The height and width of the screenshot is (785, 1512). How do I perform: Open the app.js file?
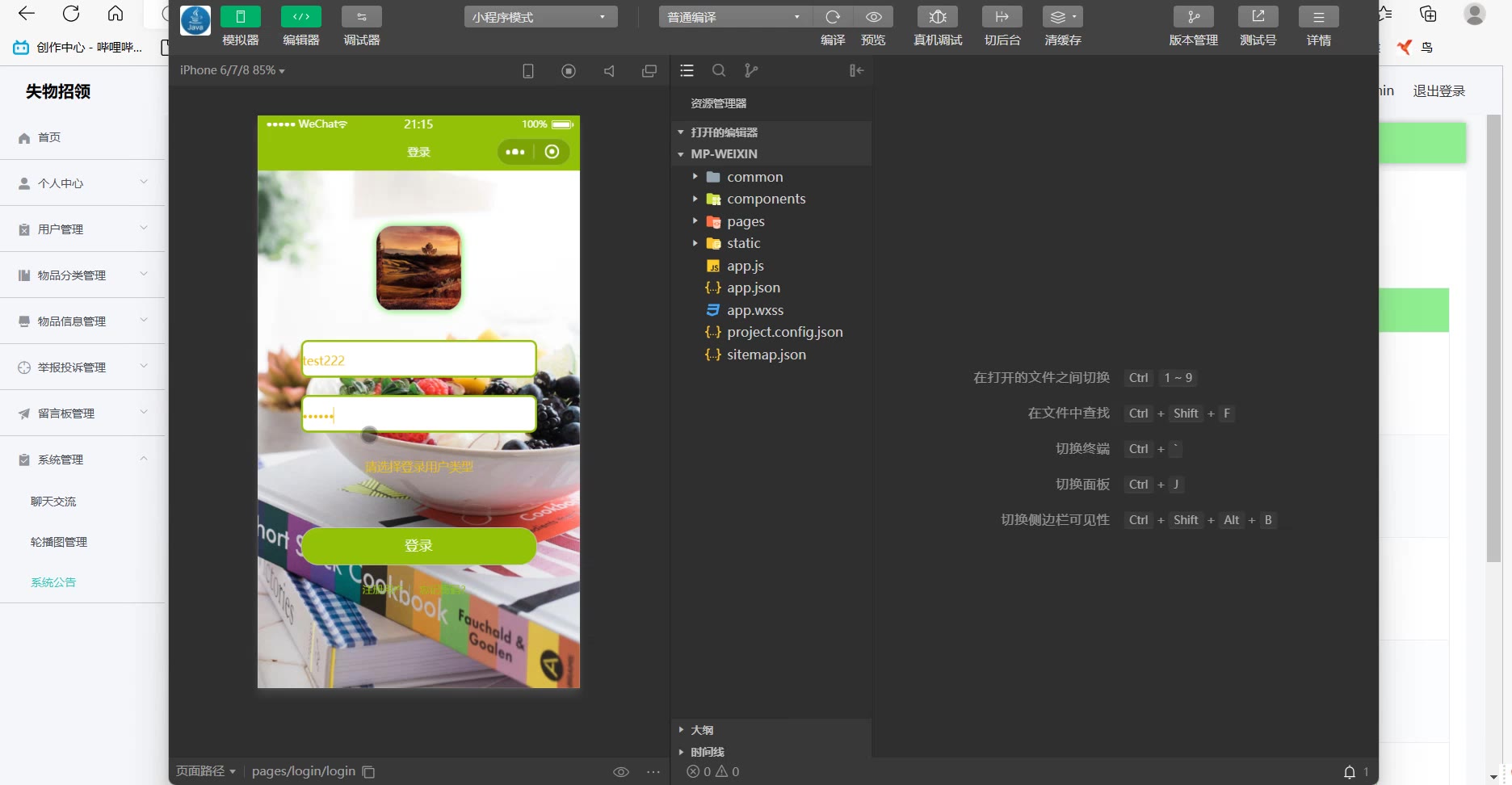(771, 266)
